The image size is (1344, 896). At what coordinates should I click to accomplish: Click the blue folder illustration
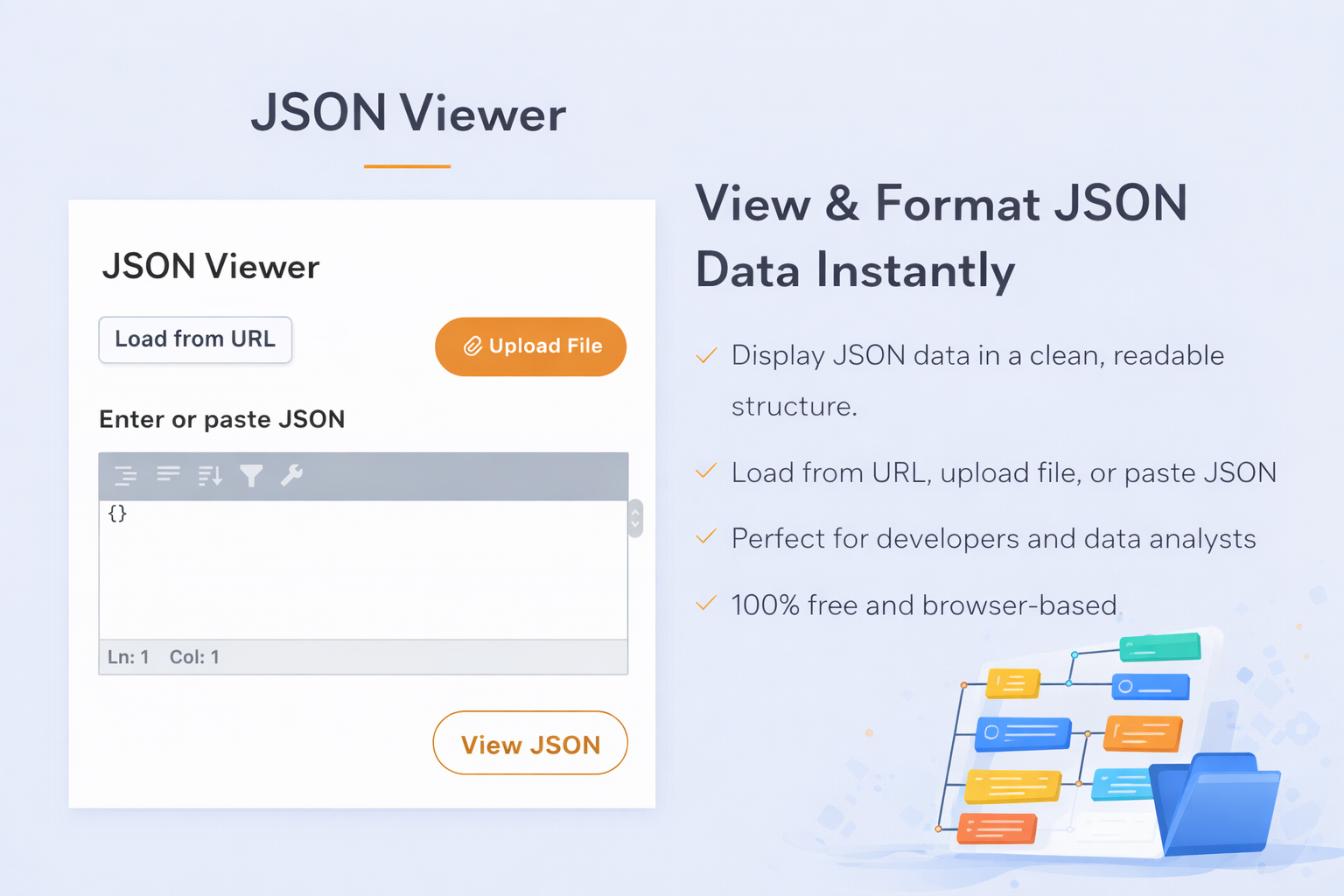(x=1217, y=805)
